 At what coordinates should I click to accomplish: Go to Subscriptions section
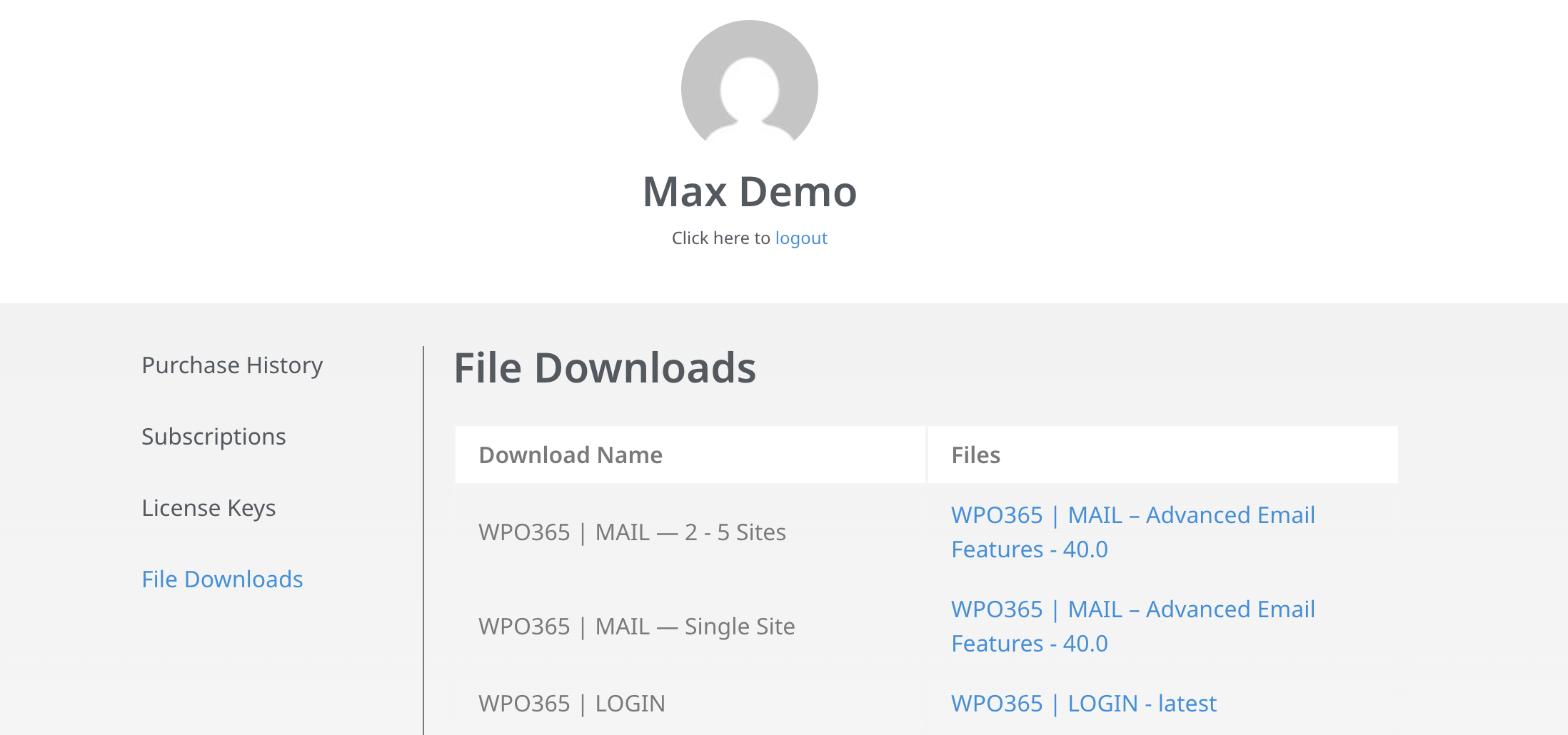[x=213, y=437]
